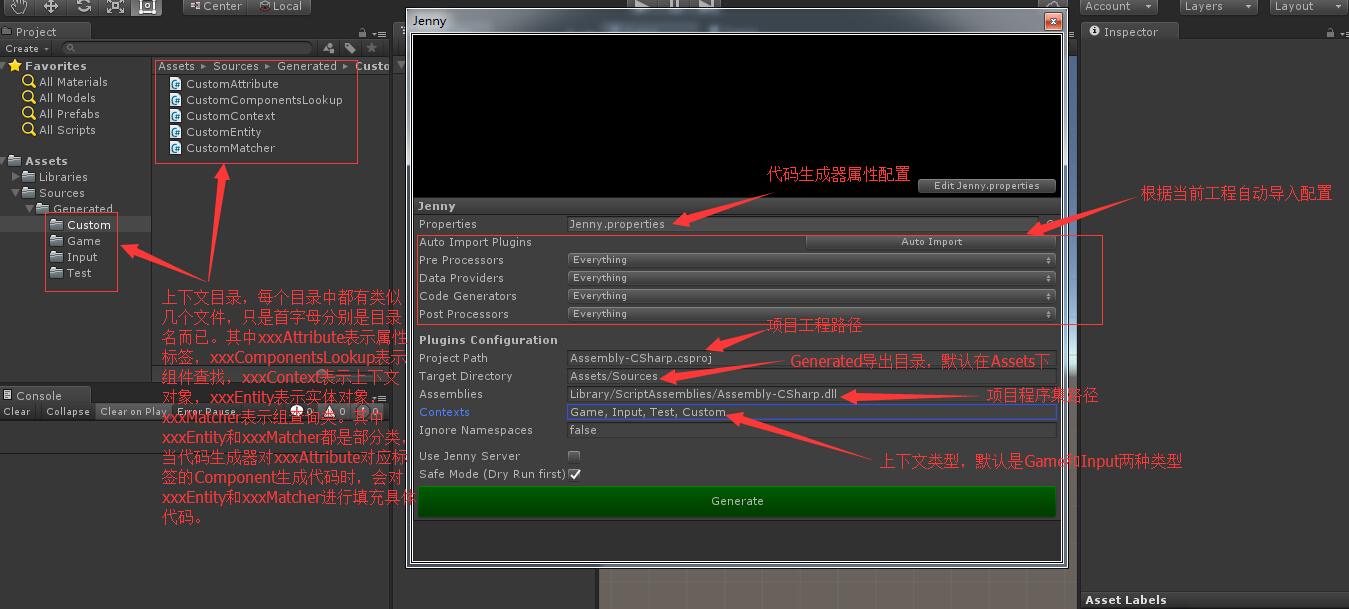The width and height of the screenshot is (1349, 609).
Task: Select the Rotate tool in the toolbar
Action: click(x=82, y=6)
